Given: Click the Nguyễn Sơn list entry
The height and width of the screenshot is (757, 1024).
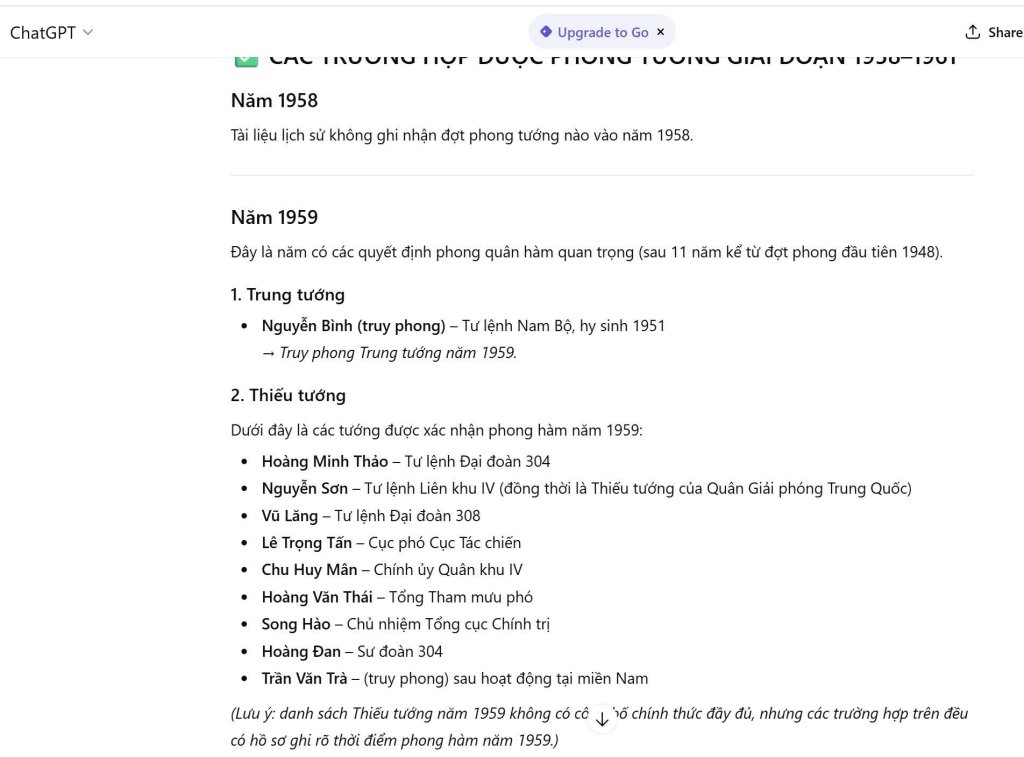Looking at the screenshot, I should [305, 489].
